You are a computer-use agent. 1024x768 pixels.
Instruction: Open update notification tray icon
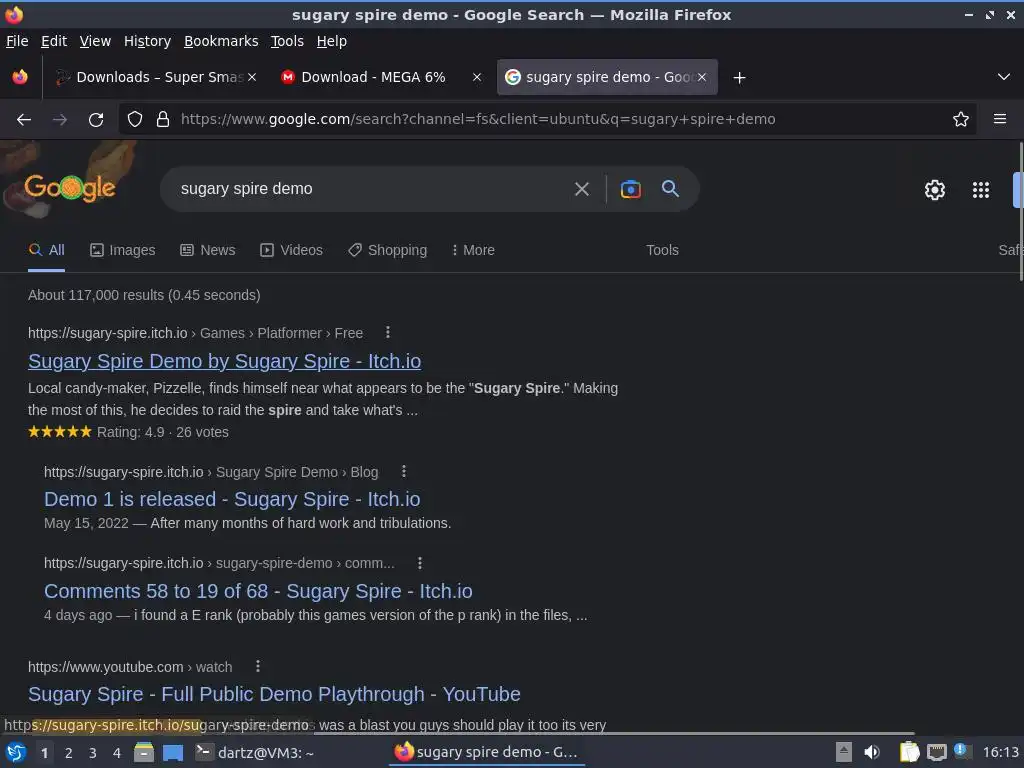[961, 750]
